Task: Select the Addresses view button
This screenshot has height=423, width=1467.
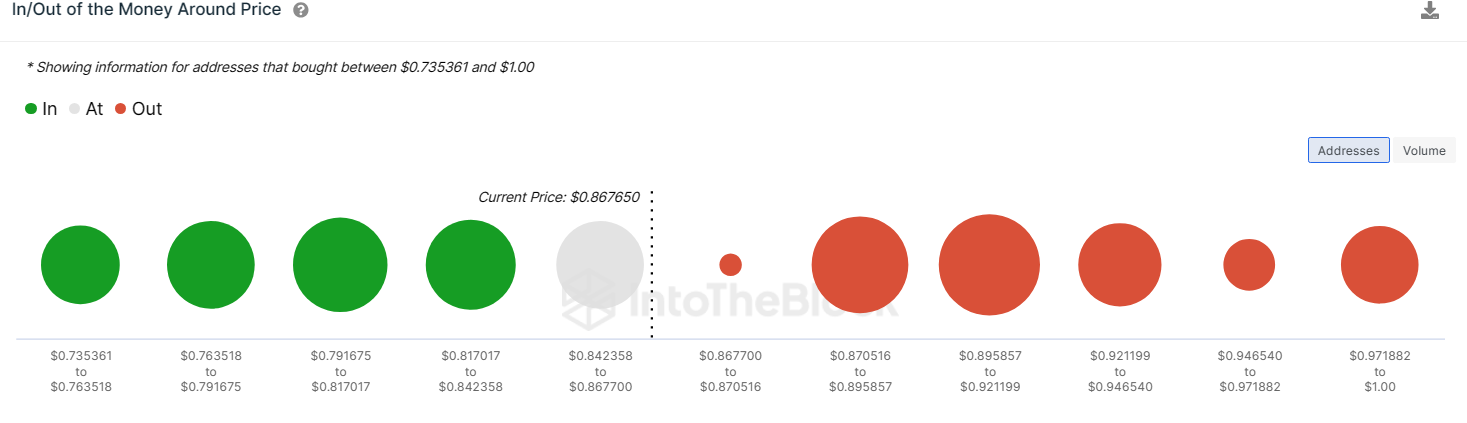Action: click(1348, 150)
